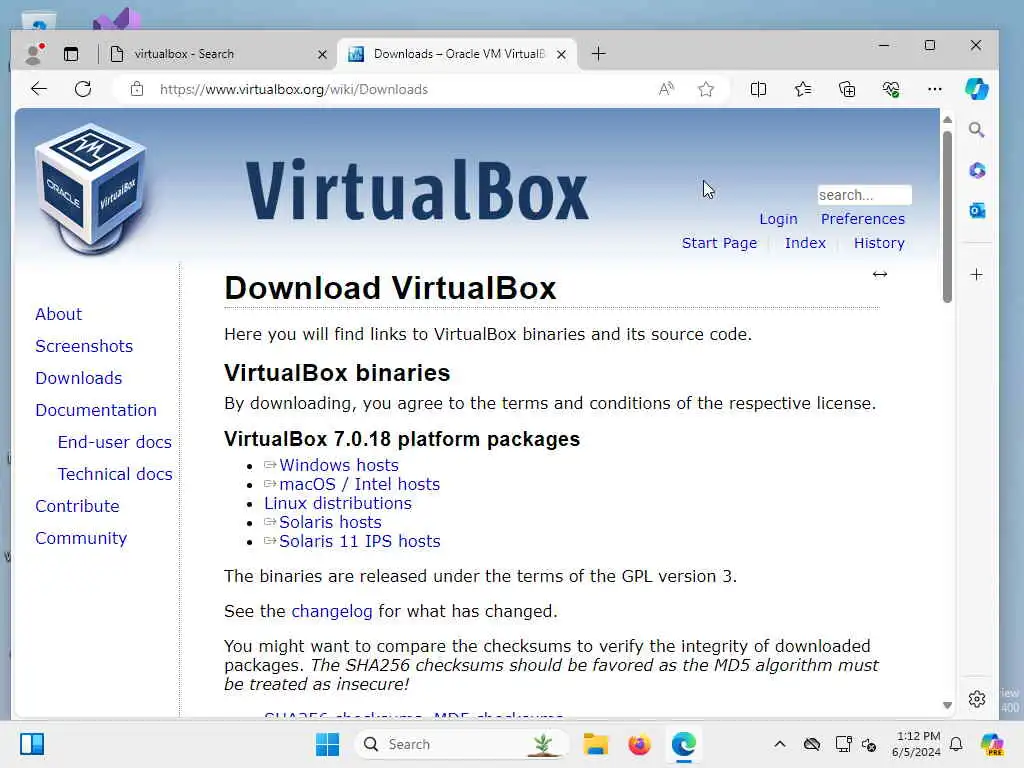Close the virtualbox - Search tab
Image resolution: width=1024 pixels, height=768 pixels.
(322, 54)
